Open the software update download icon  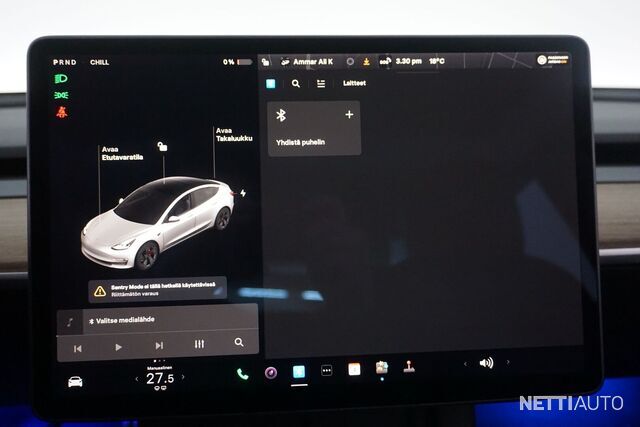tap(367, 62)
